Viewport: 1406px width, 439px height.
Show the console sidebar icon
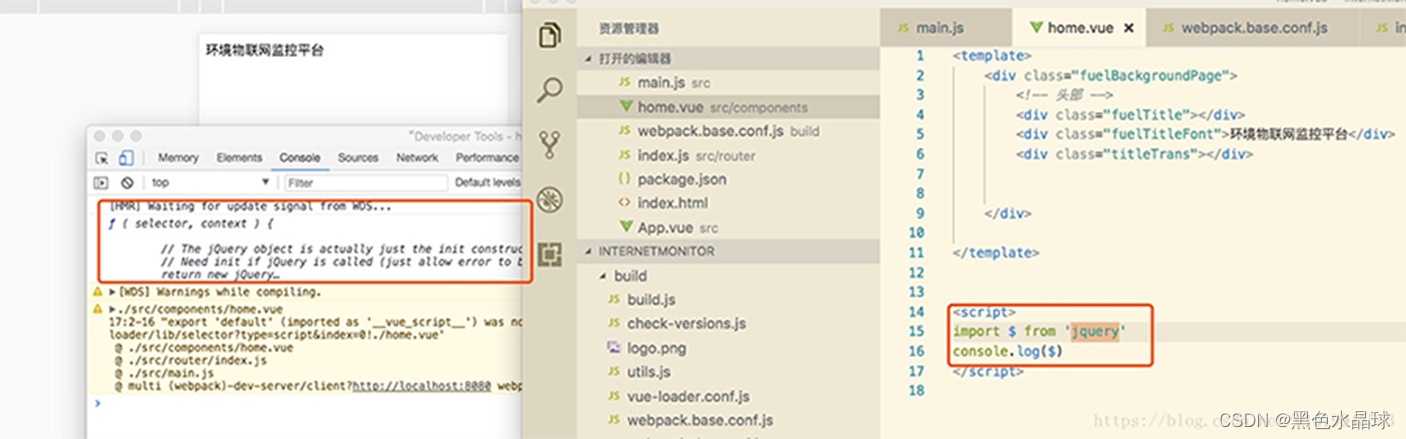click(x=100, y=183)
